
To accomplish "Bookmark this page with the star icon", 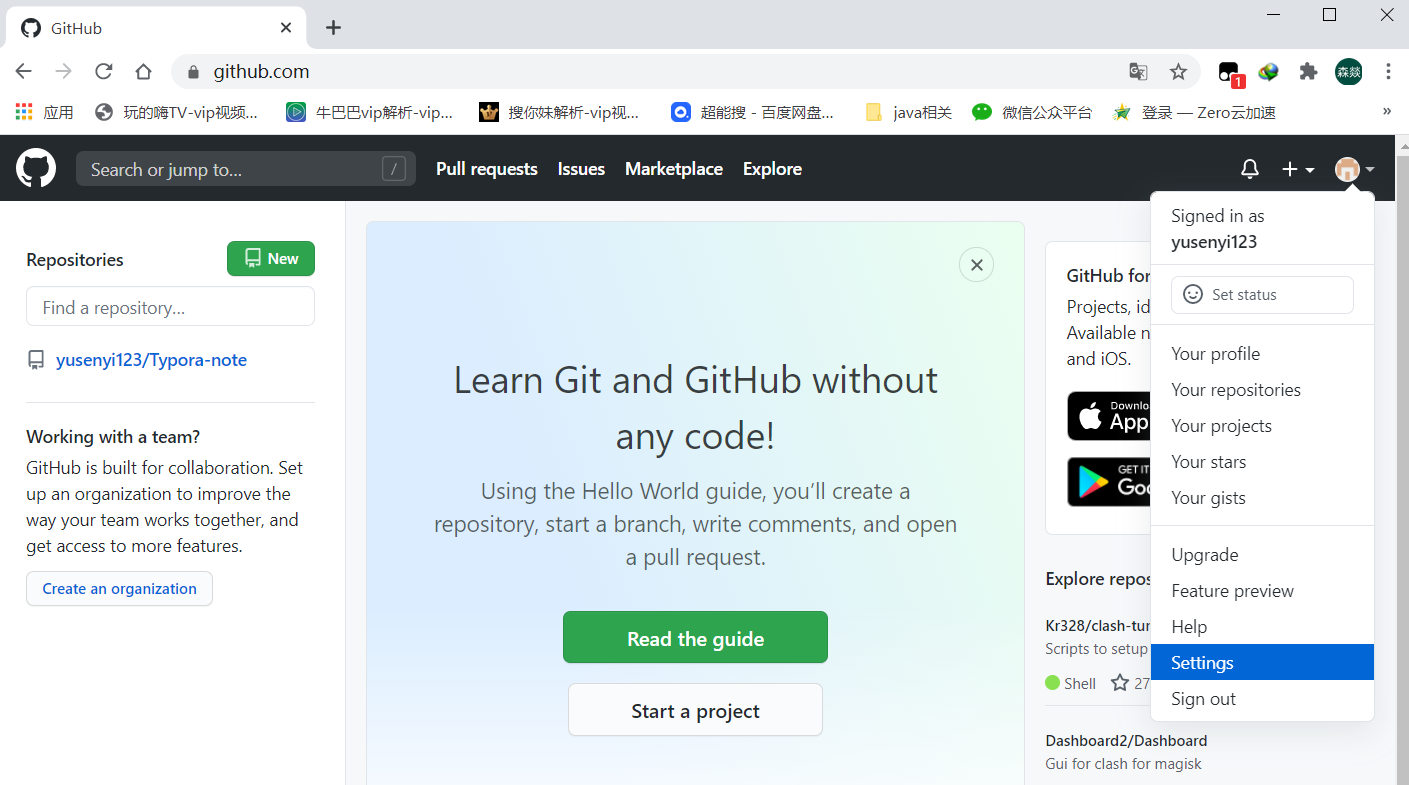I will point(1178,71).
